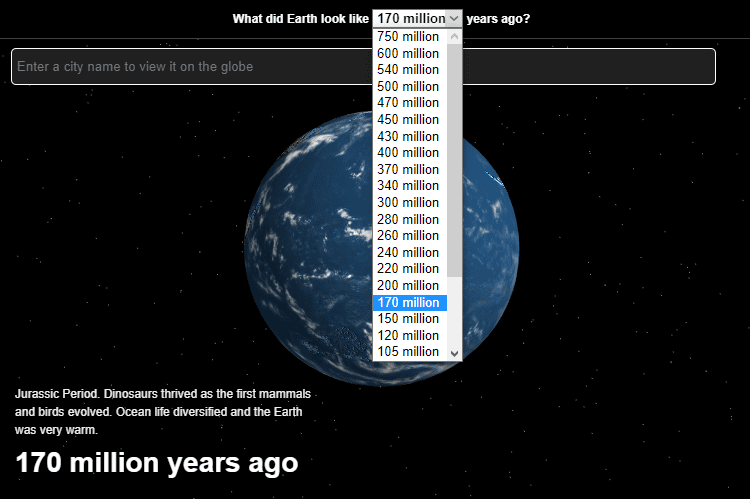Click the Jurassic Period description text
The height and width of the screenshot is (499, 750).
pos(163,411)
